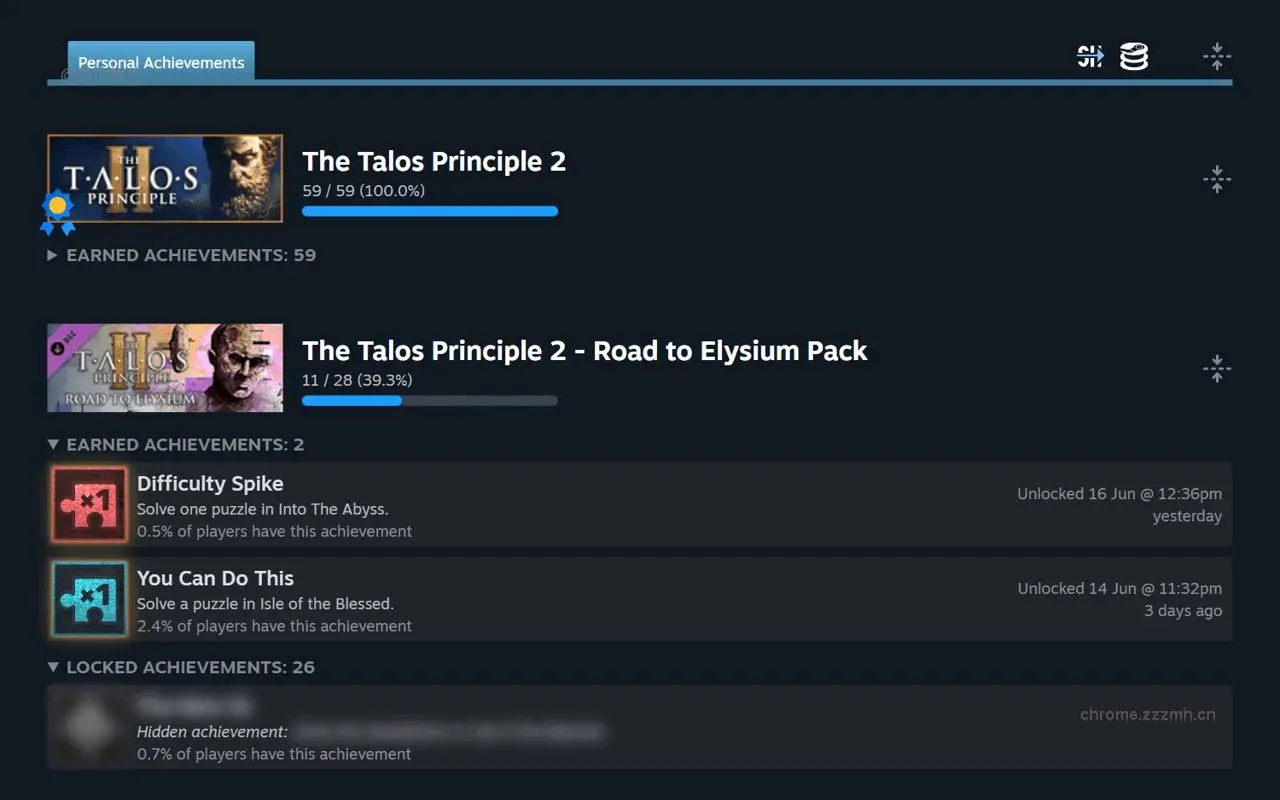The width and height of the screenshot is (1280, 800).
Task: Collapse the Locked Achievements: 26 section
Action: (180, 667)
